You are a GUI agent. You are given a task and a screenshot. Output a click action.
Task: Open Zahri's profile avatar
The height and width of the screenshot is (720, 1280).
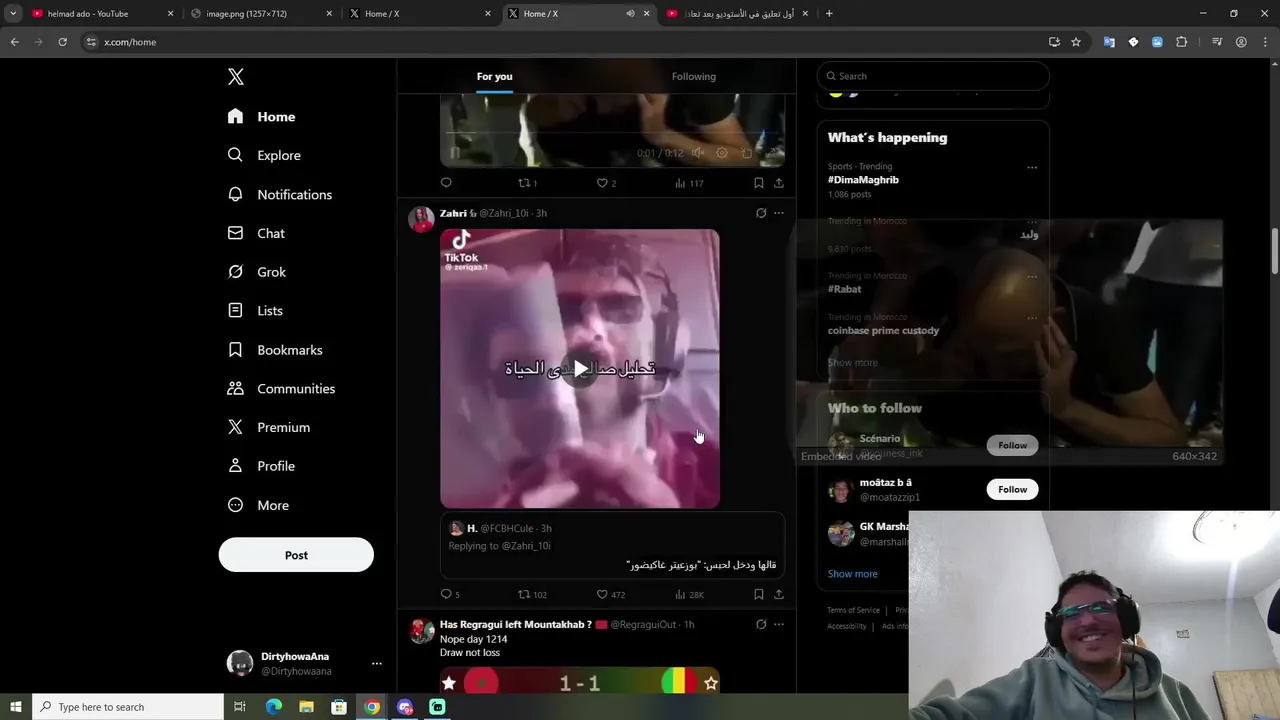pos(421,219)
